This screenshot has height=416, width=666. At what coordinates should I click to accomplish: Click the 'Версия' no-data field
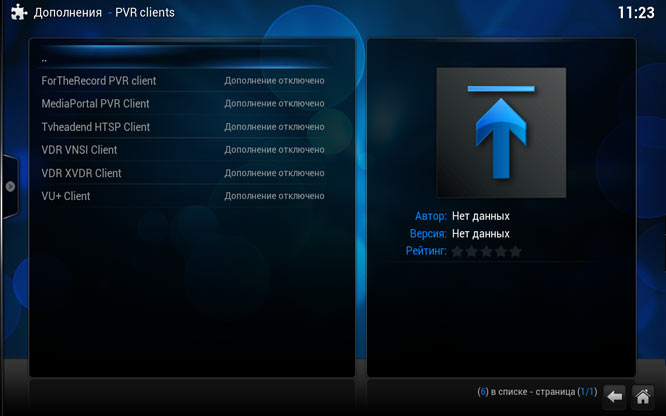pos(481,233)
